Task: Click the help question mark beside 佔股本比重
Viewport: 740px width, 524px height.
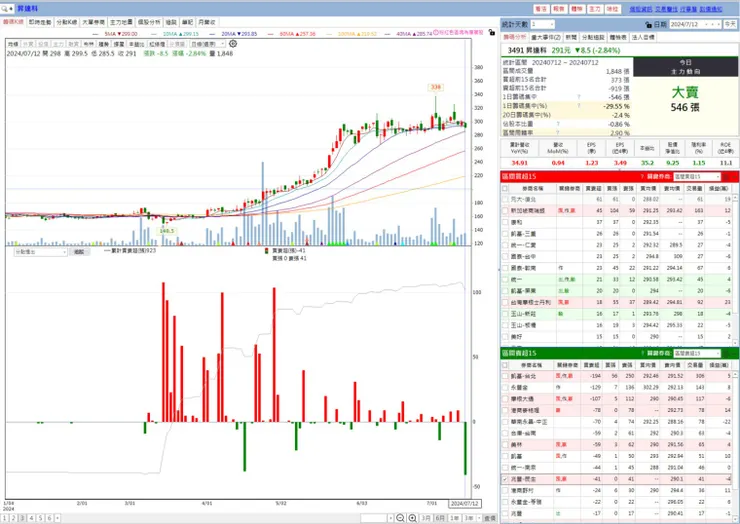Action: click(x=558, y=124)
